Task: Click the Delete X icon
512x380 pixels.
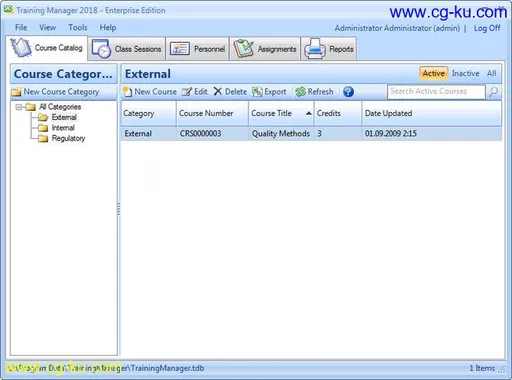Action: click(x=218, y=91)
